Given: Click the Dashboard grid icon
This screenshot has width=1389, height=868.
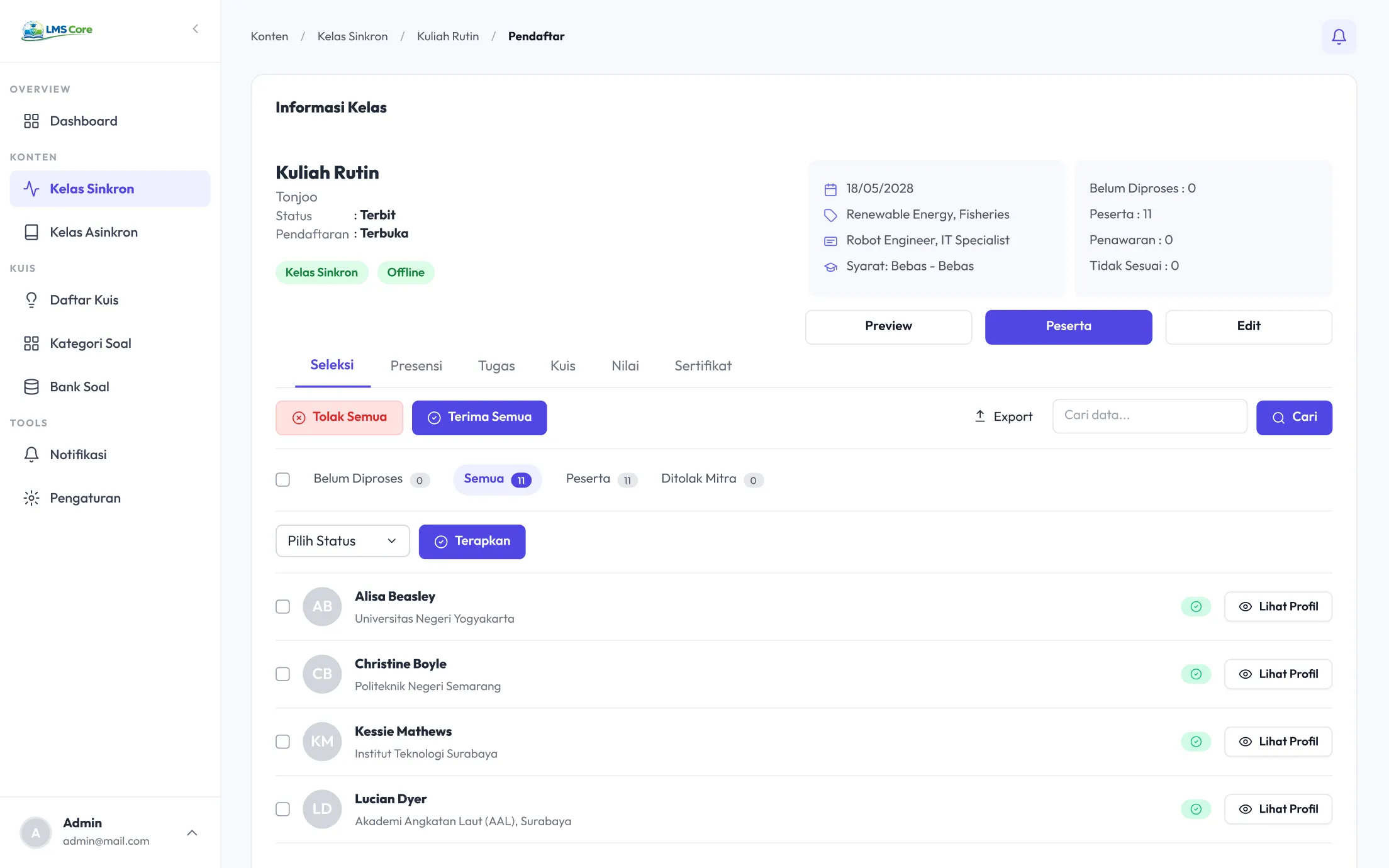Looking at the screenshot, I should 31,121.
